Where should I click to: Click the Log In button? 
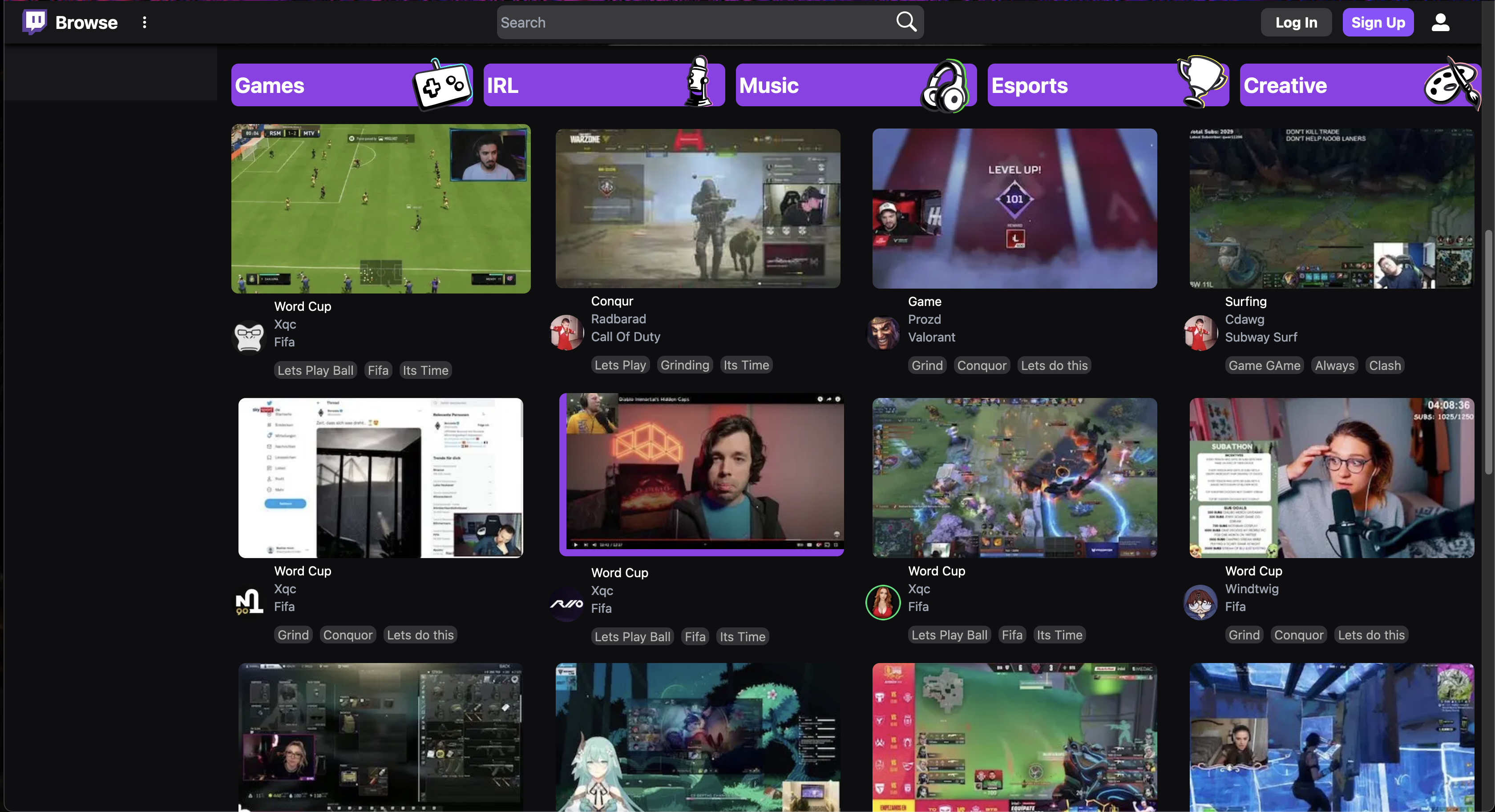click(1296, 22)
